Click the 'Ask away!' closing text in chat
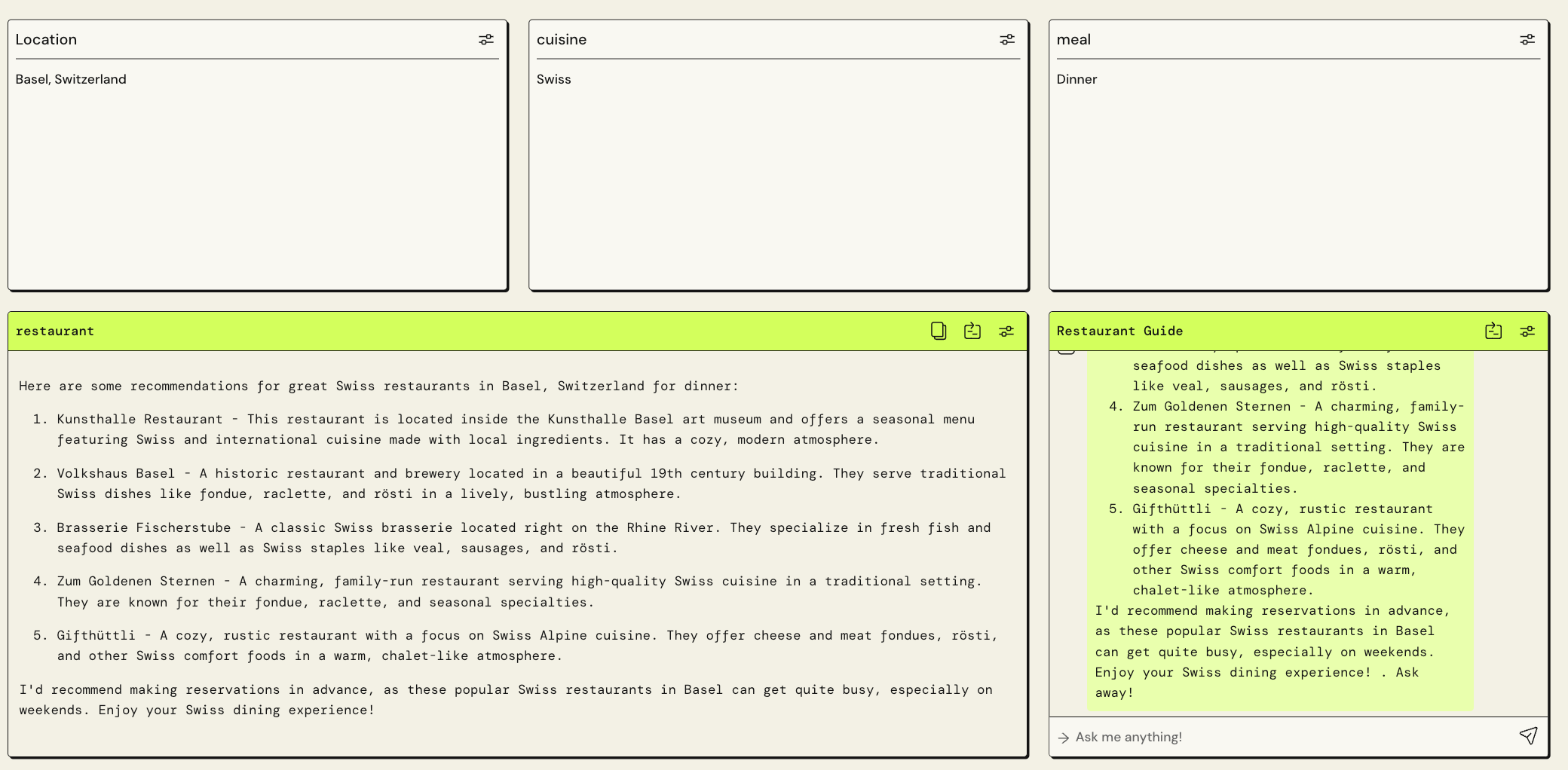 pyautogui.click(x=1257, y=683)
